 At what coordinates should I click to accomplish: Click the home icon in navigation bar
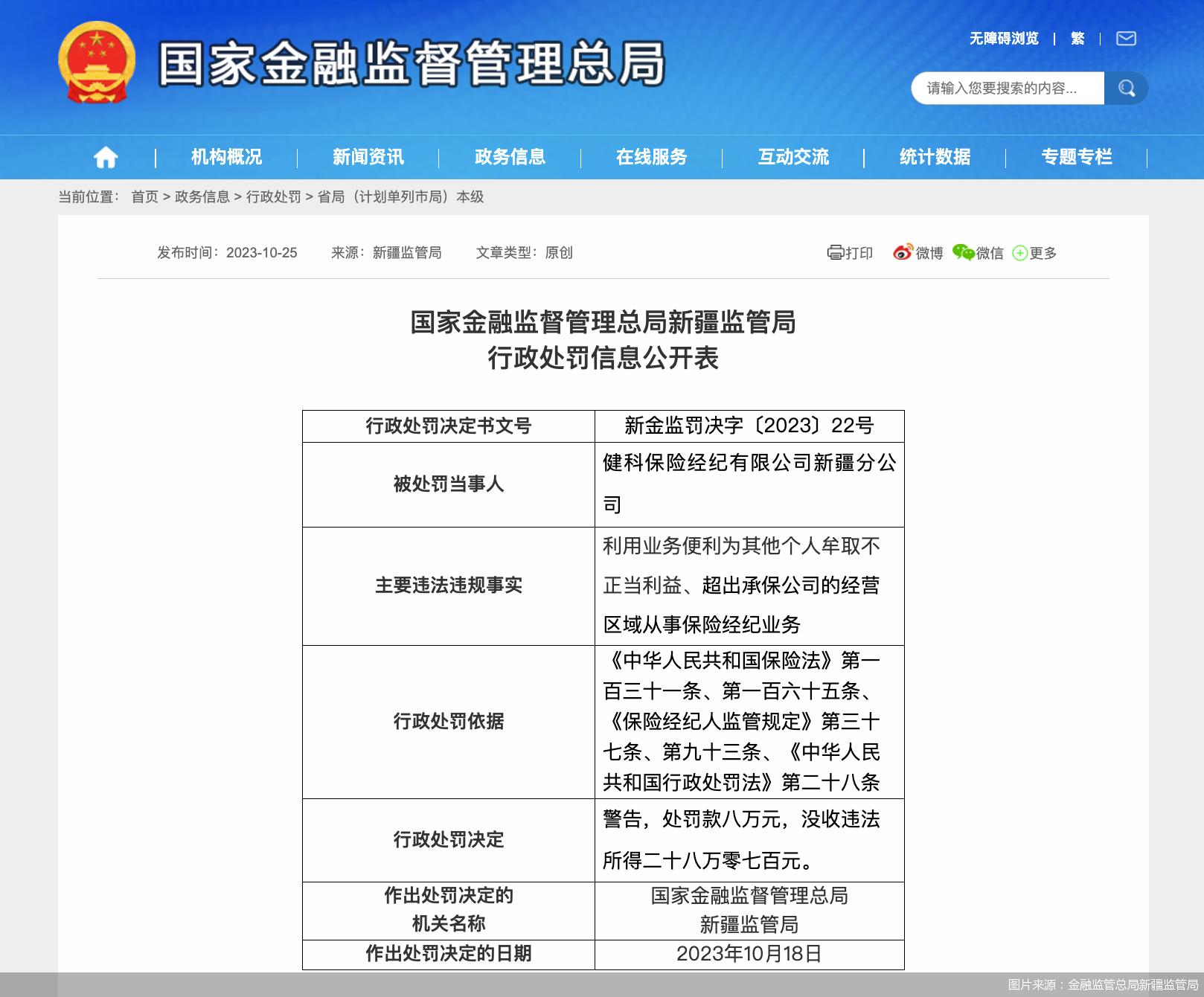[x=106, y=157]
